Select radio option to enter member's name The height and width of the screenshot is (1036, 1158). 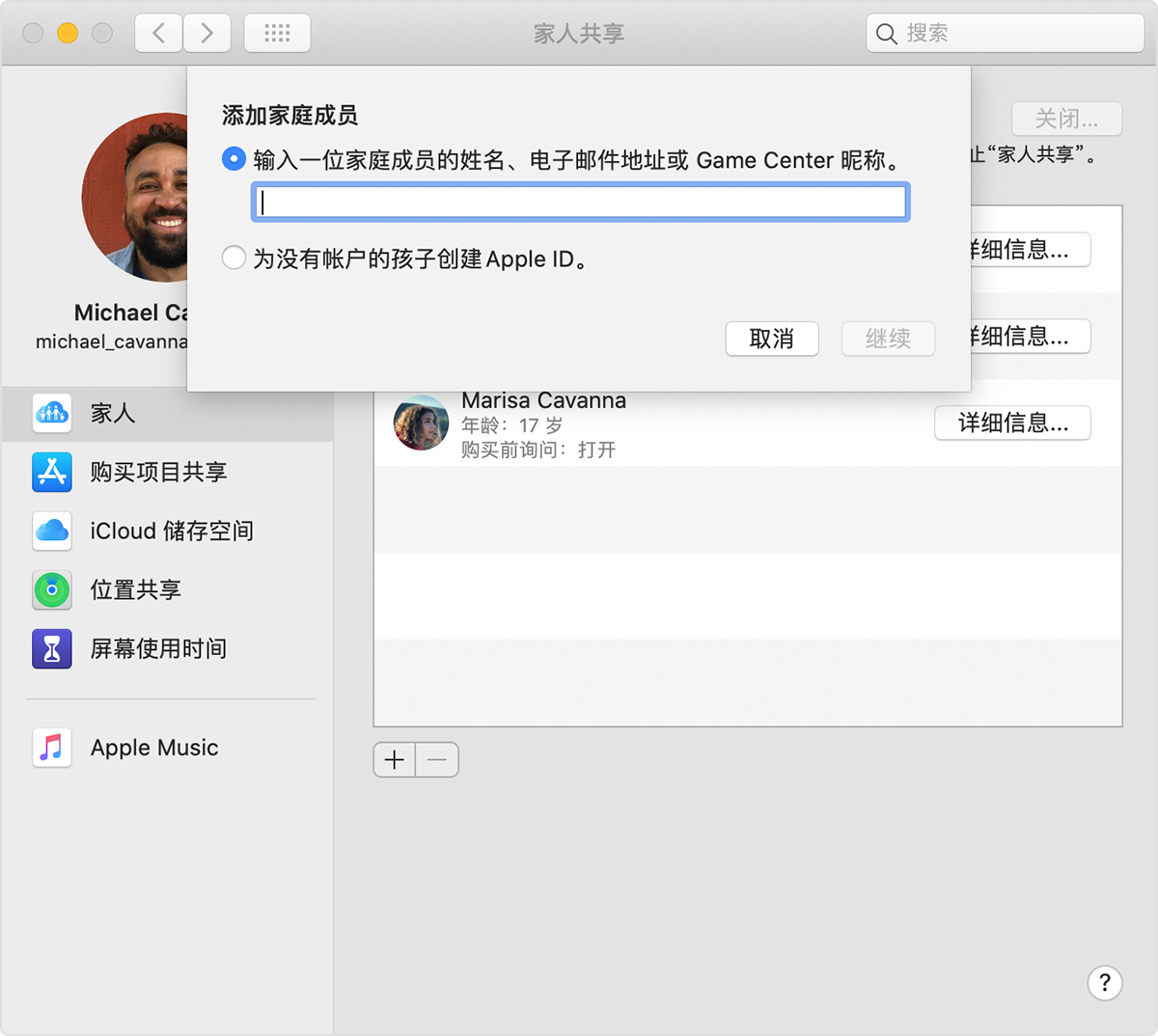click(234, 159)
